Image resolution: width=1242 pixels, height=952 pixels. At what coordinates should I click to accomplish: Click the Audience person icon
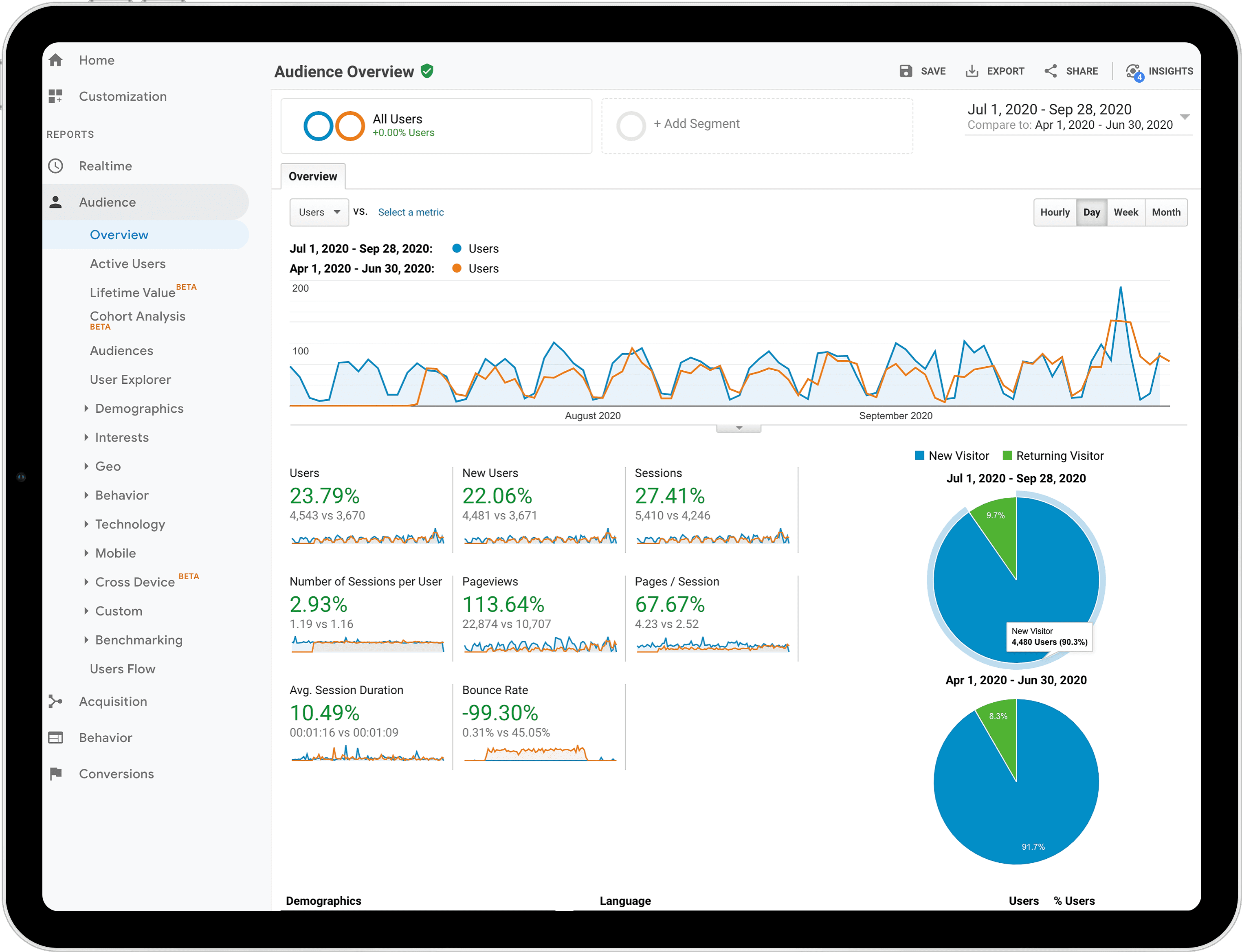coord(55,202)
